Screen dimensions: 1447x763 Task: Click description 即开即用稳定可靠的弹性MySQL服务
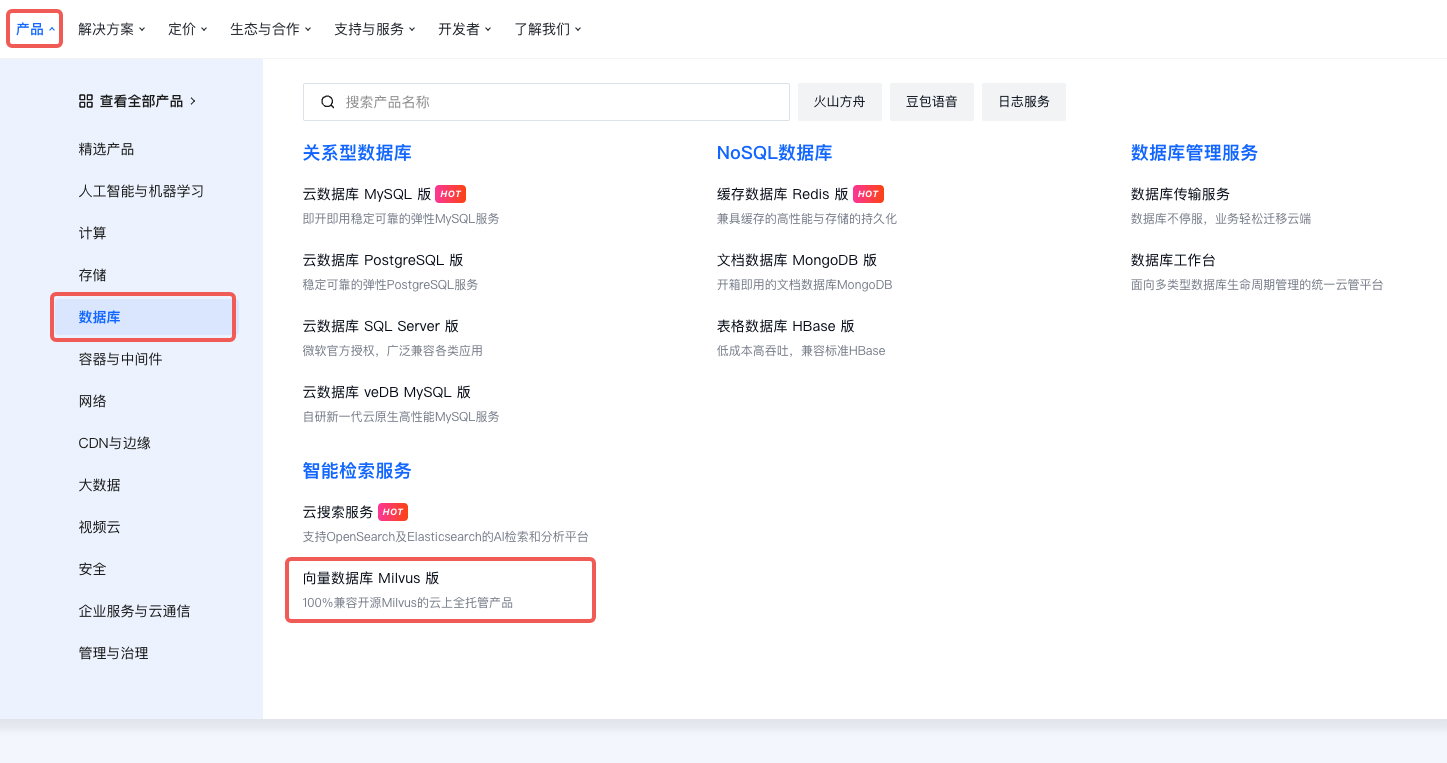coord(401,219)
